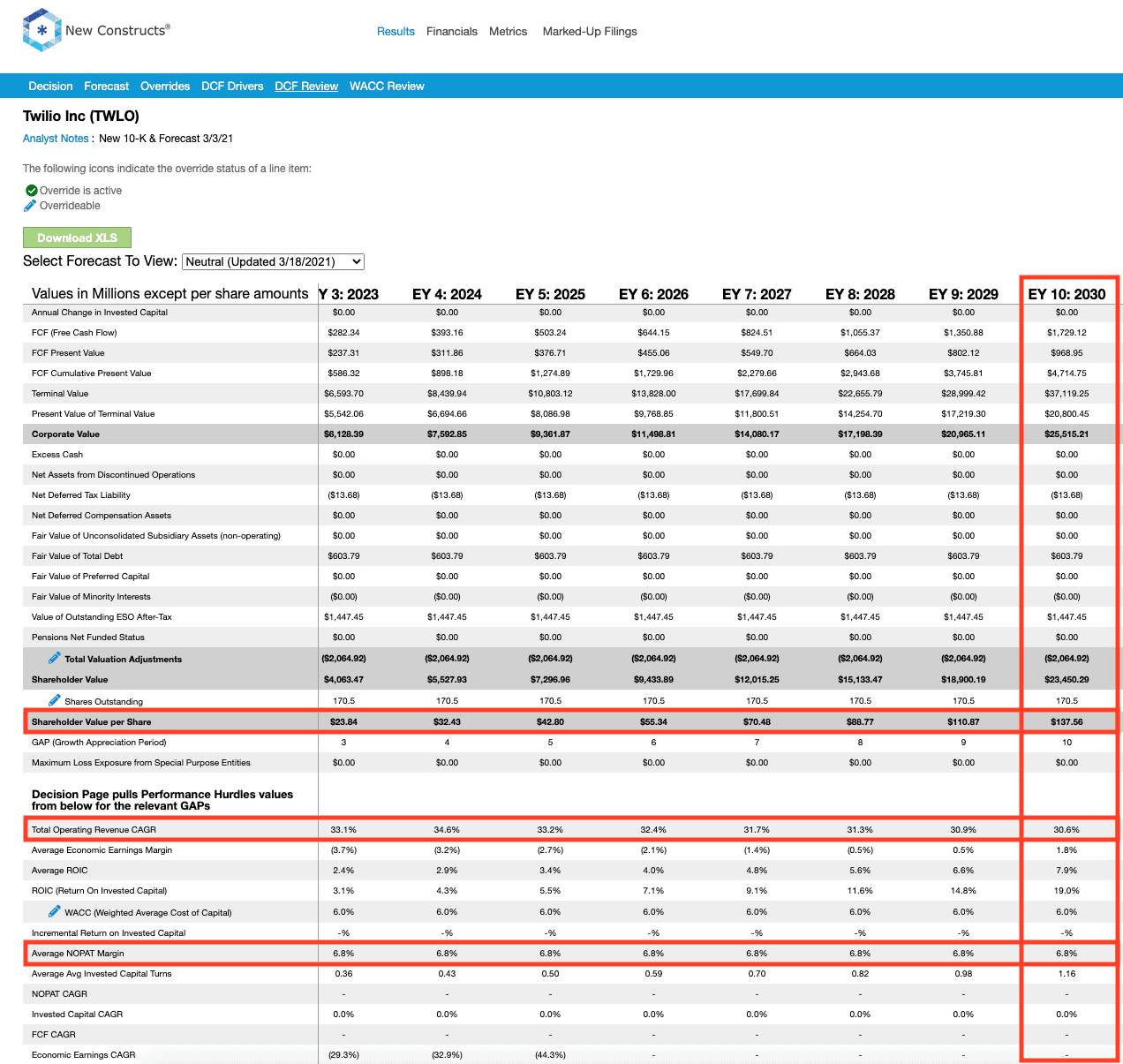Click the $23,450.29 Shareholder Value cell

(1066, 680)
